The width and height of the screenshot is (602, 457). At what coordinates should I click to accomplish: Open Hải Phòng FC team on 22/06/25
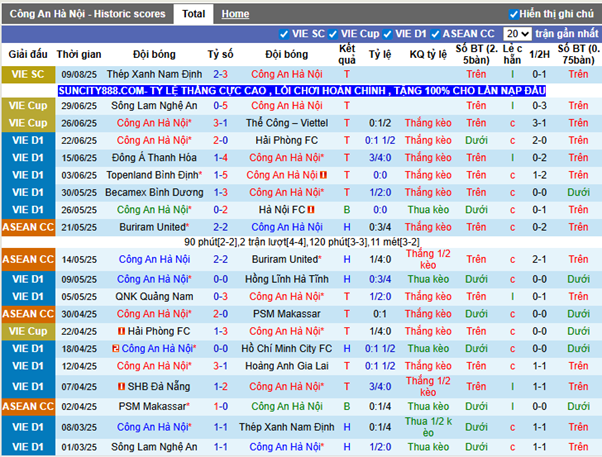tap(287, 141)
